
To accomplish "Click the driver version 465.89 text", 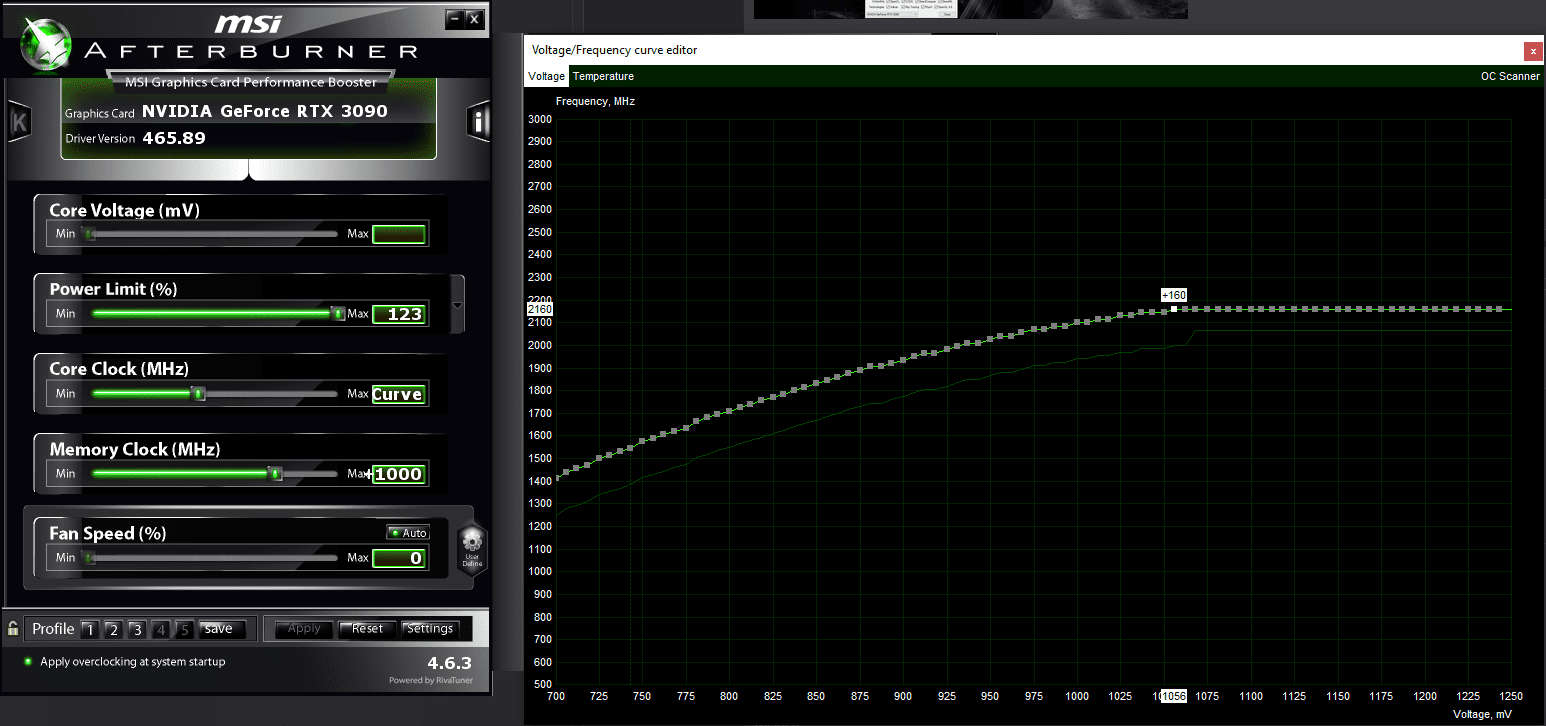I will [x=174, y=138].
